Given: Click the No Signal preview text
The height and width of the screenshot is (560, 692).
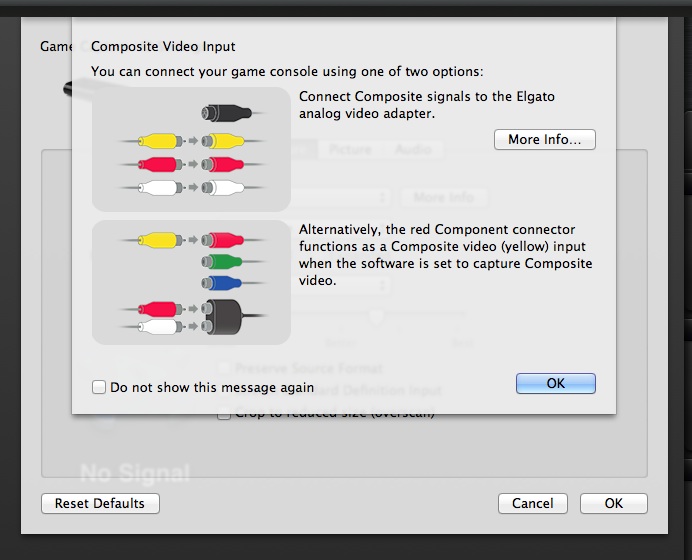Looking at the screenshot, I should pyautogui.click(x=135, y=470).
